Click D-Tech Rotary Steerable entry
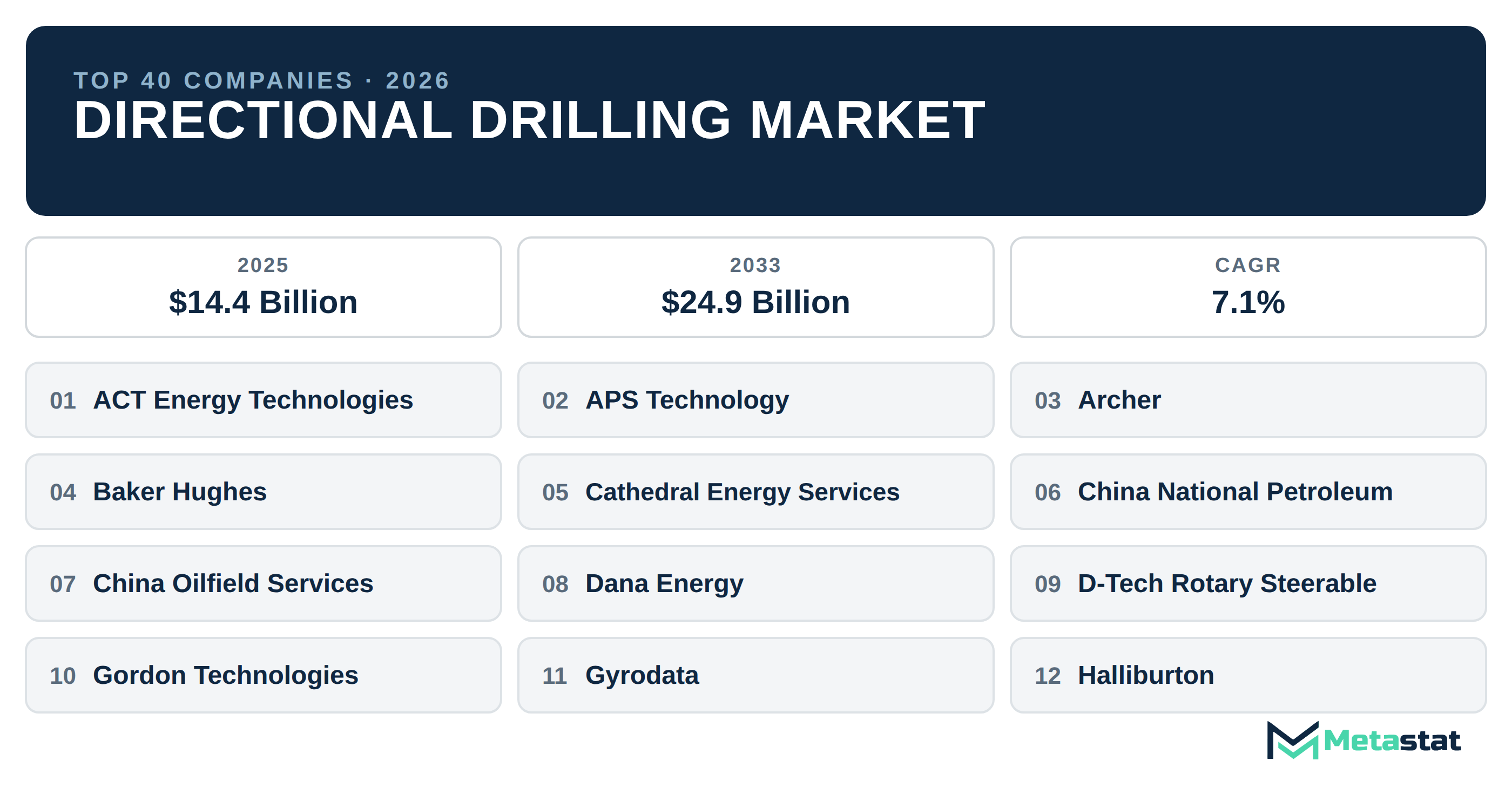This screenshot has width=1512, height=788. tap(1248, 584)
